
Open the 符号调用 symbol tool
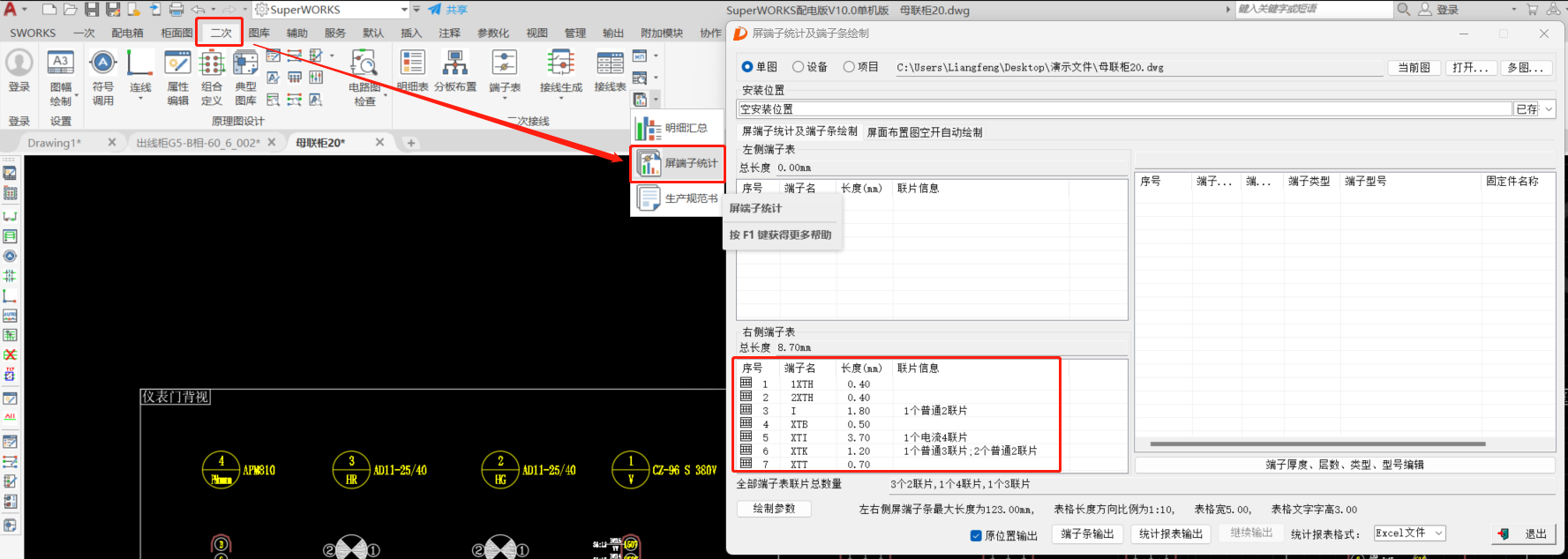pos(102,63)
